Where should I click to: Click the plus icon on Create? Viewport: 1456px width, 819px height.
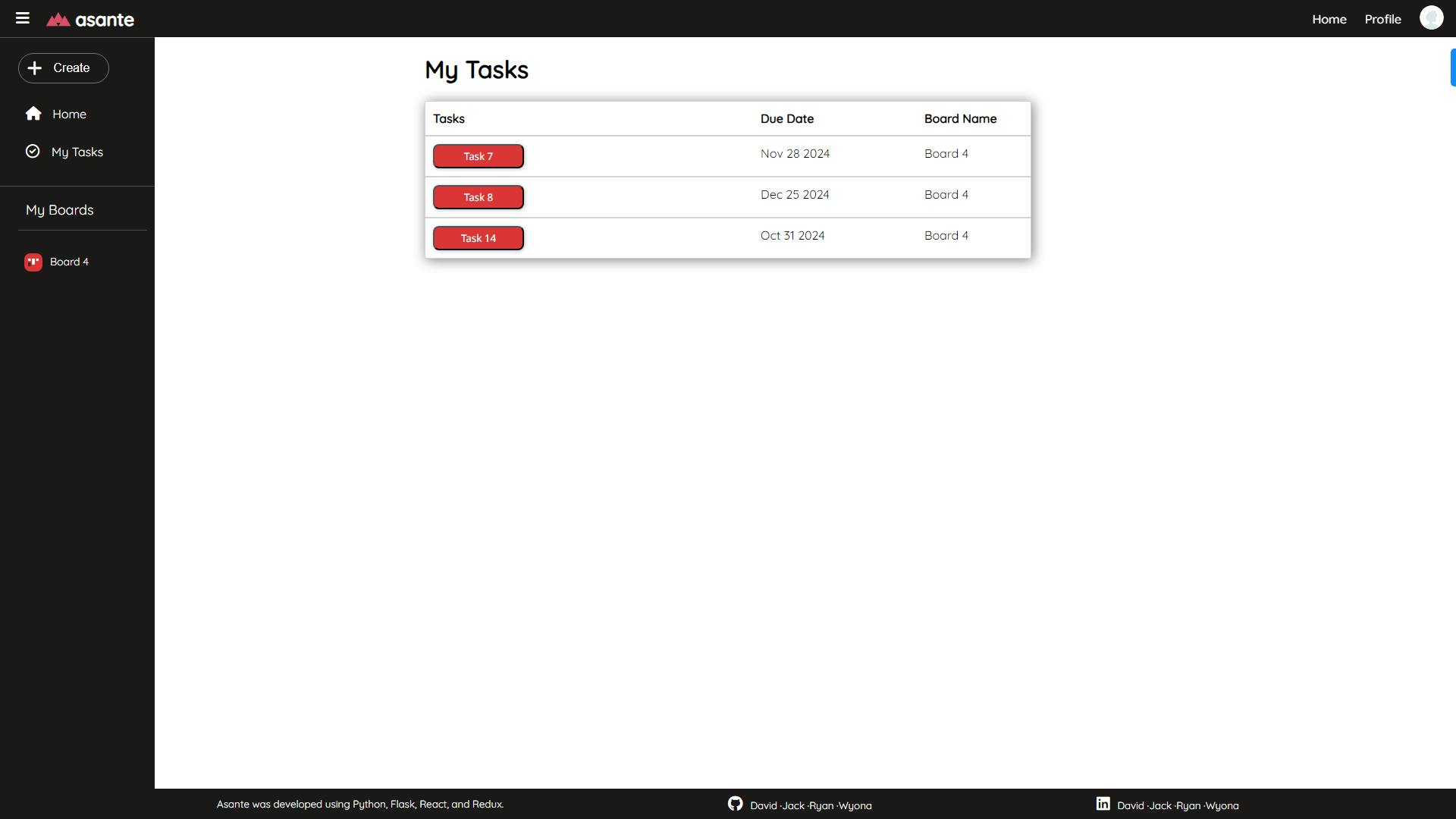(x=35, y=68)
